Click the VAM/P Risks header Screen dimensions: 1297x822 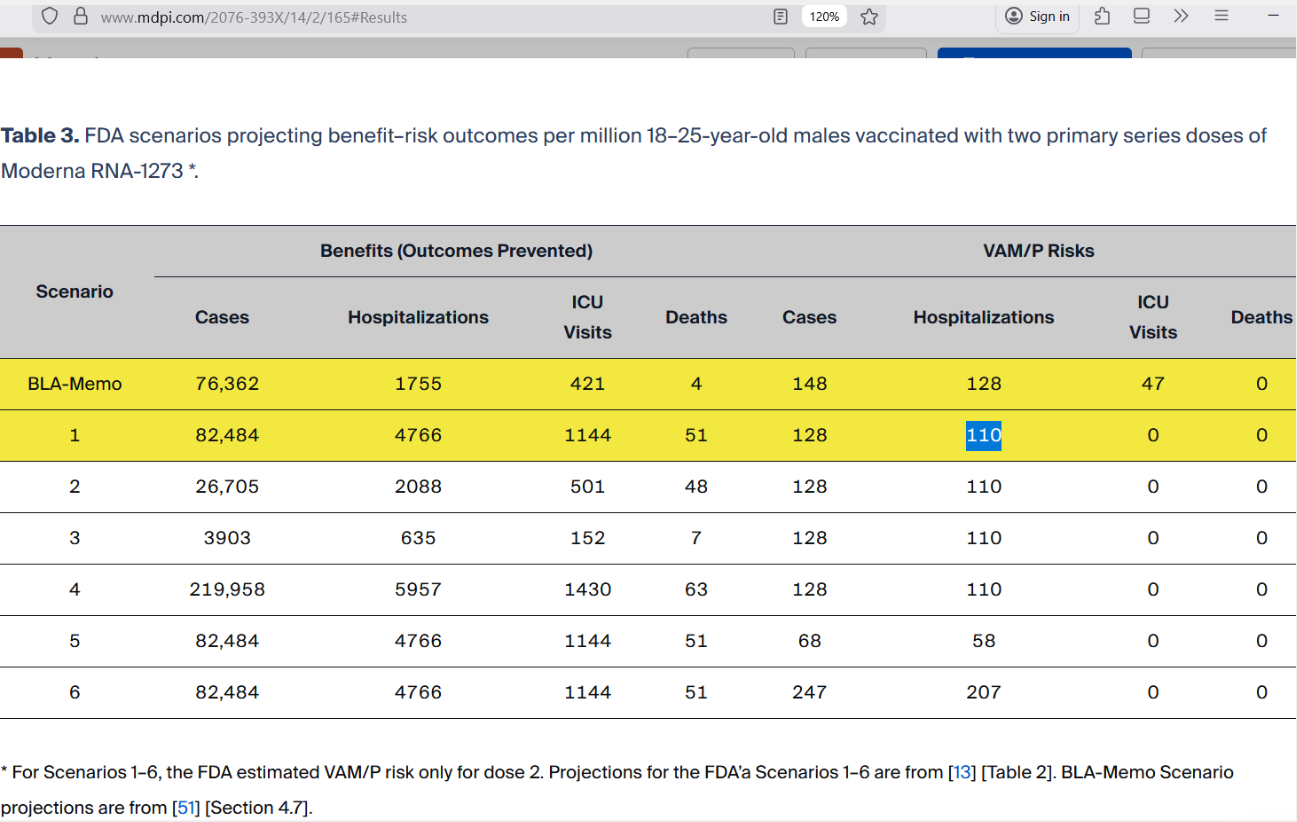point(1039,251)
